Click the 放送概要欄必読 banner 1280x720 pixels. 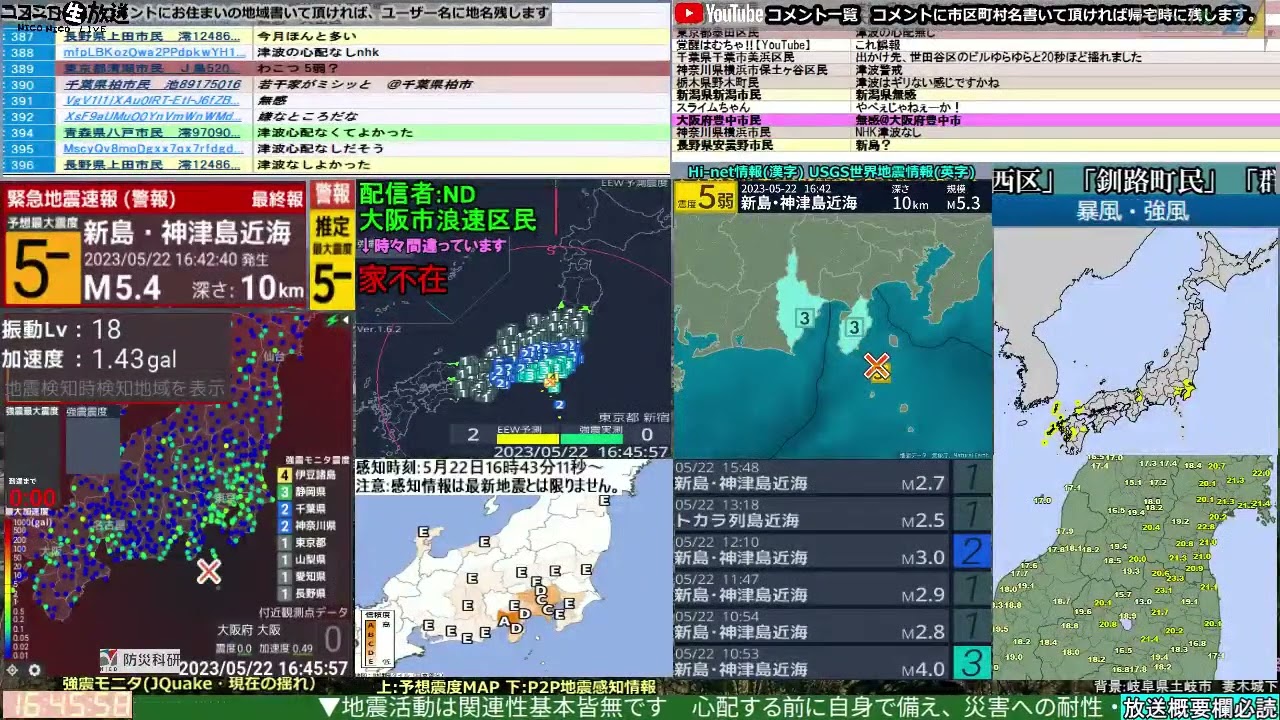point(1199,707)
